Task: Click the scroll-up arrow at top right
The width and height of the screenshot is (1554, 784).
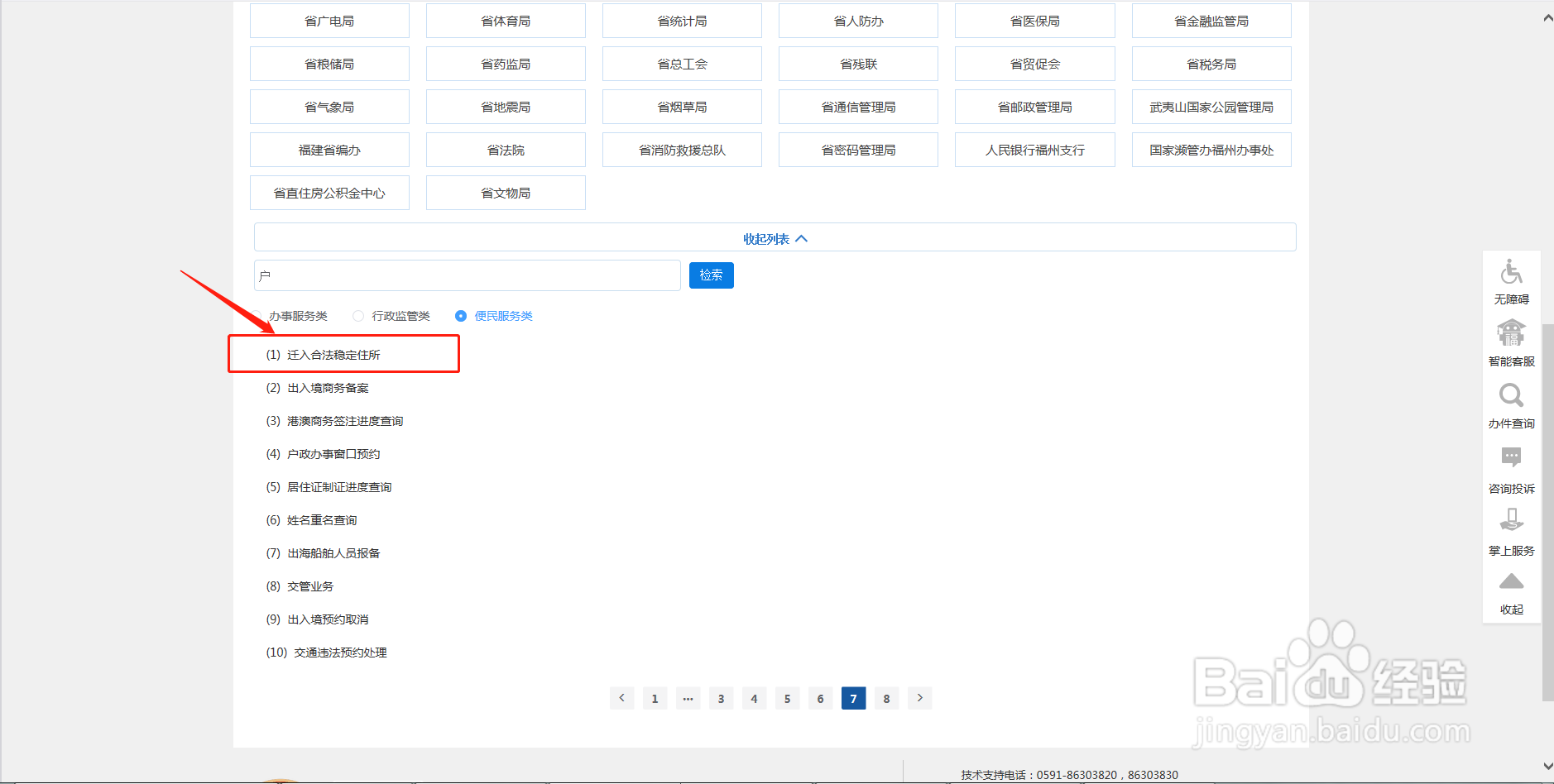Action: click(1547, 15)
